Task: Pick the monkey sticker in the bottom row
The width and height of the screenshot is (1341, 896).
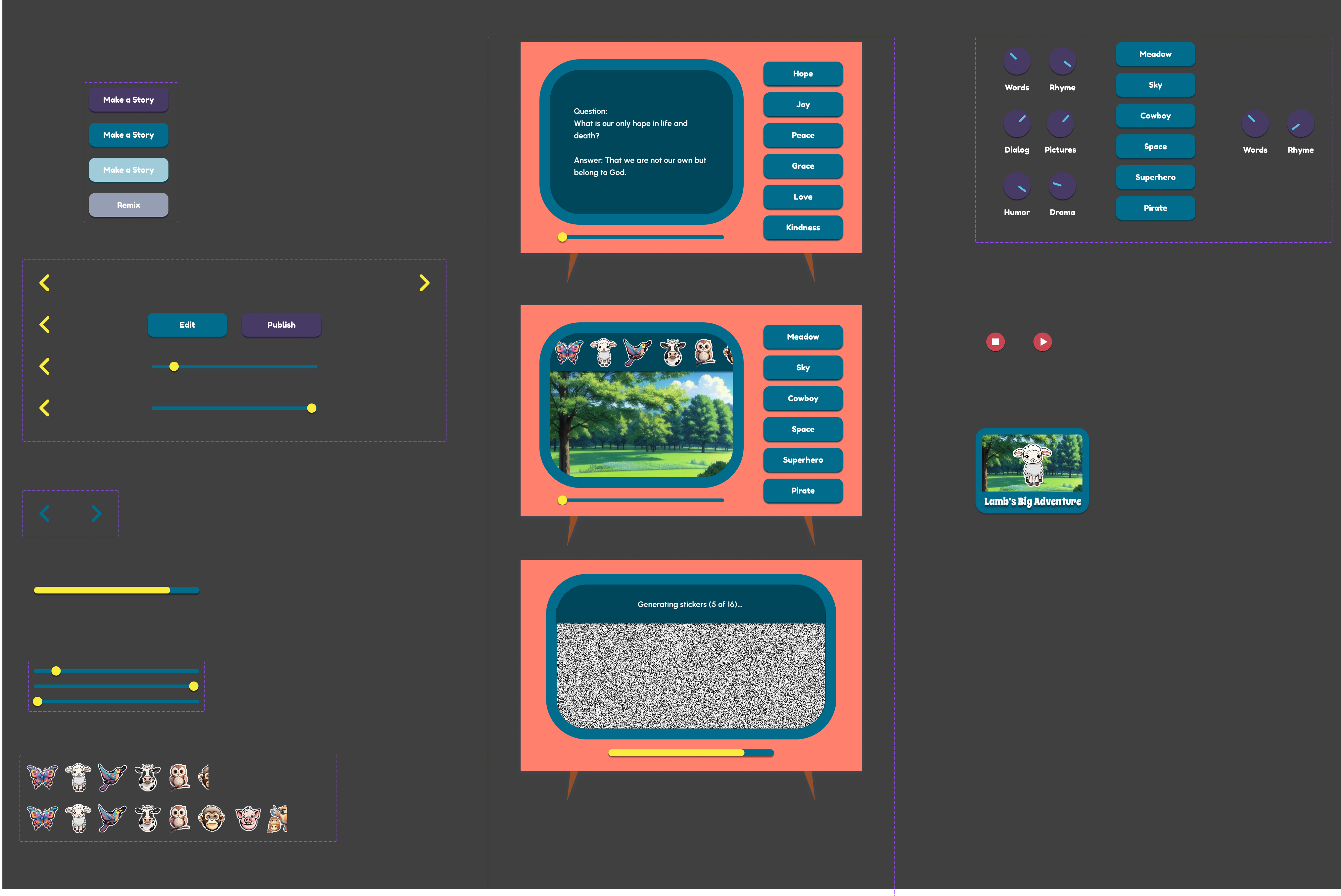Action: (x=211, y=819)
